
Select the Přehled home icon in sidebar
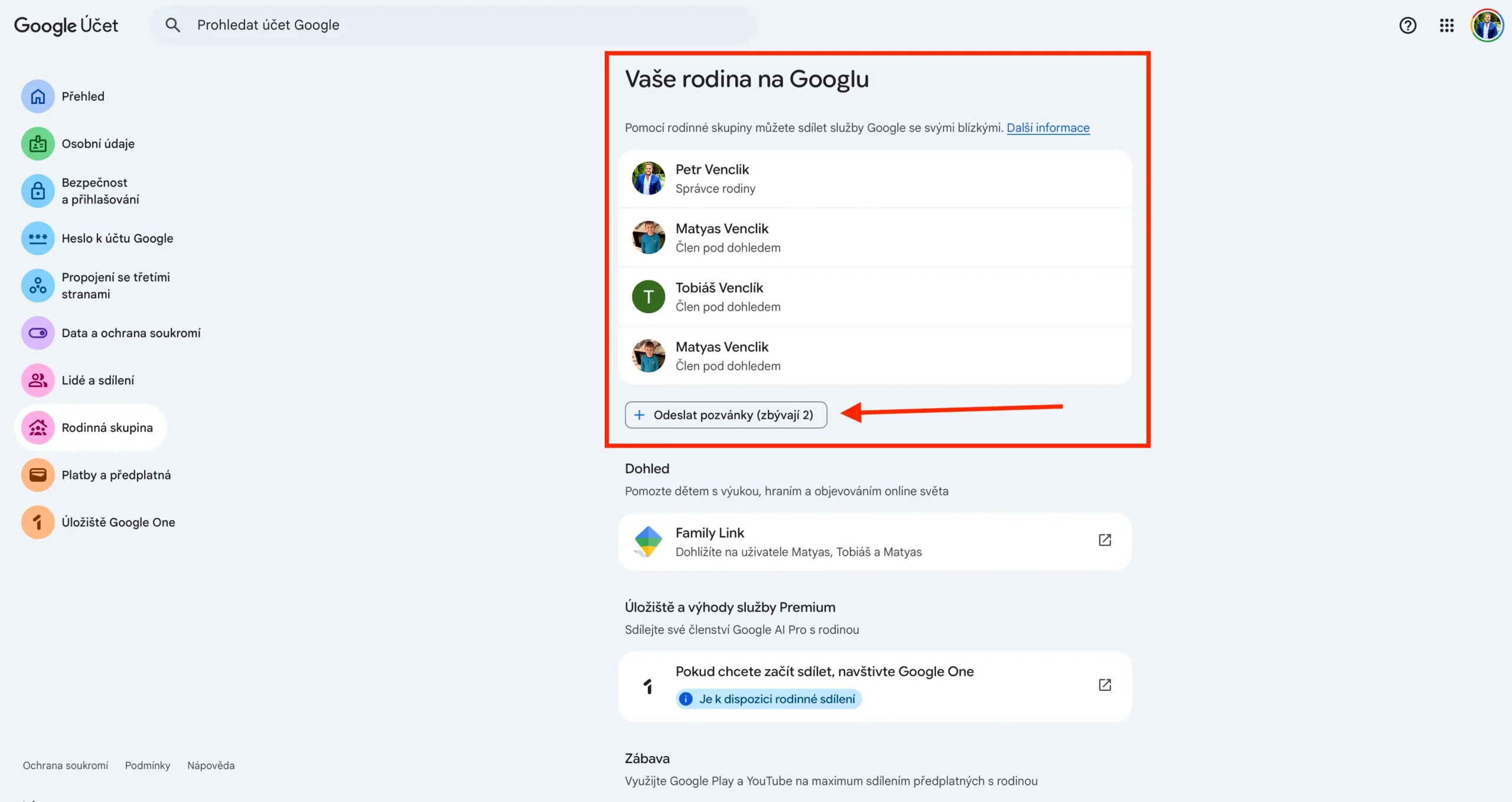pos(37,96)
